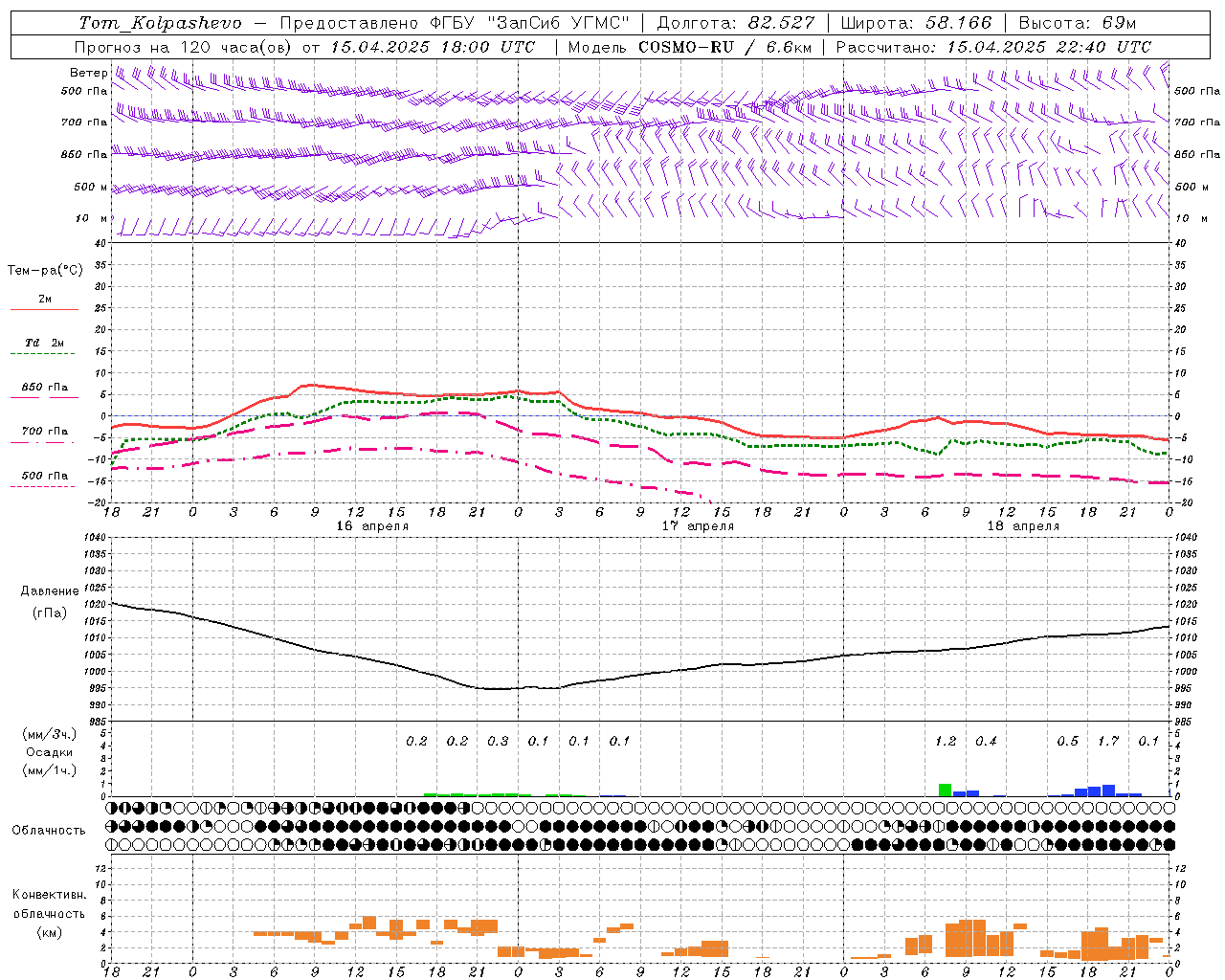Select the model label COSMO-RU / 6.6км
This screenshot has height=980, width=1225.
[724, 47]
